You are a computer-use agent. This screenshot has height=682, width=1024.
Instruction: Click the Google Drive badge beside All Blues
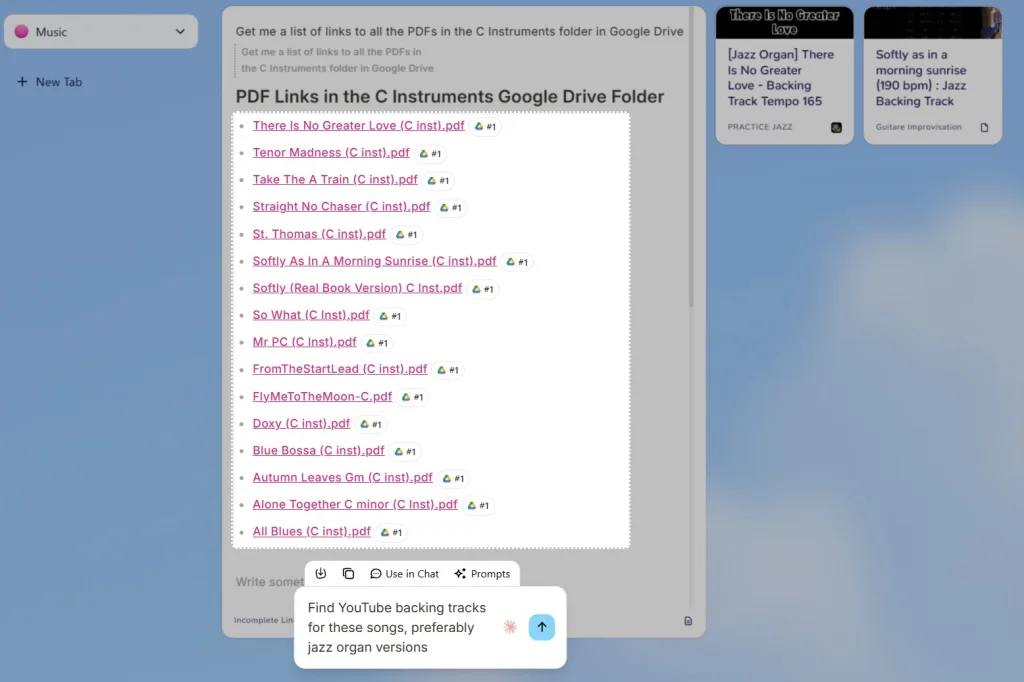tap(390, 532)
